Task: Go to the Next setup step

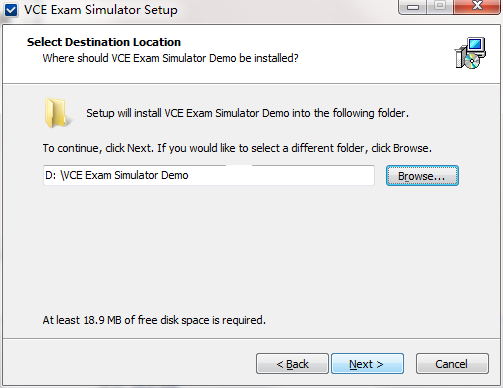Action: [x=367, y=364]
